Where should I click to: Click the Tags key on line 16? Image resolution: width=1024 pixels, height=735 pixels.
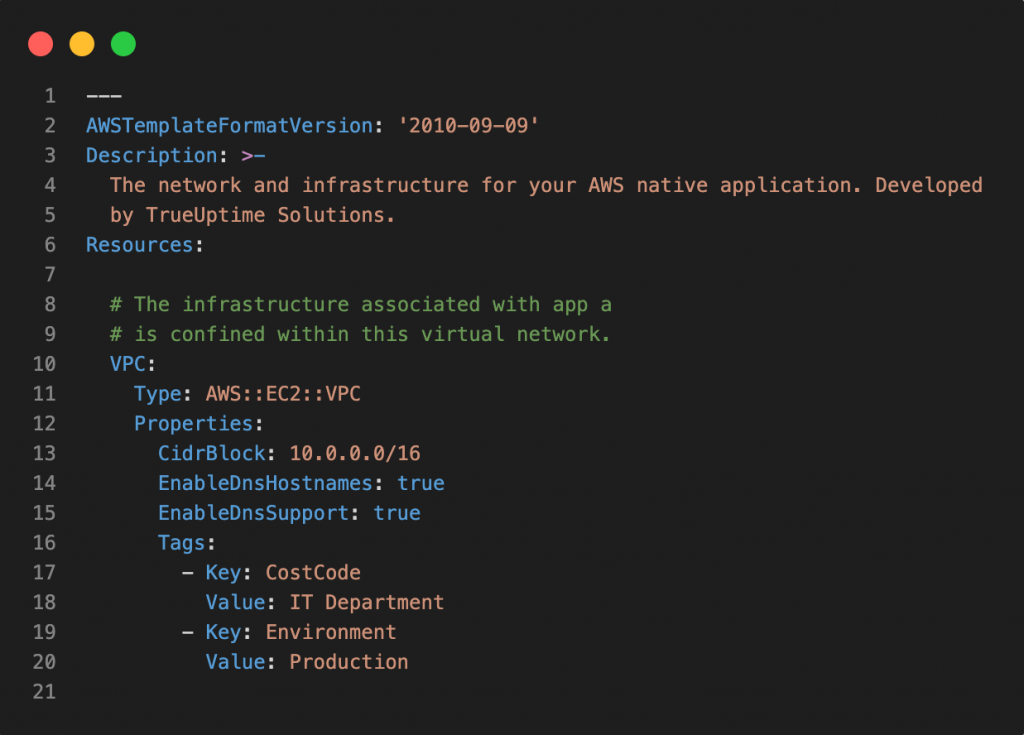[x=181, y=543]
